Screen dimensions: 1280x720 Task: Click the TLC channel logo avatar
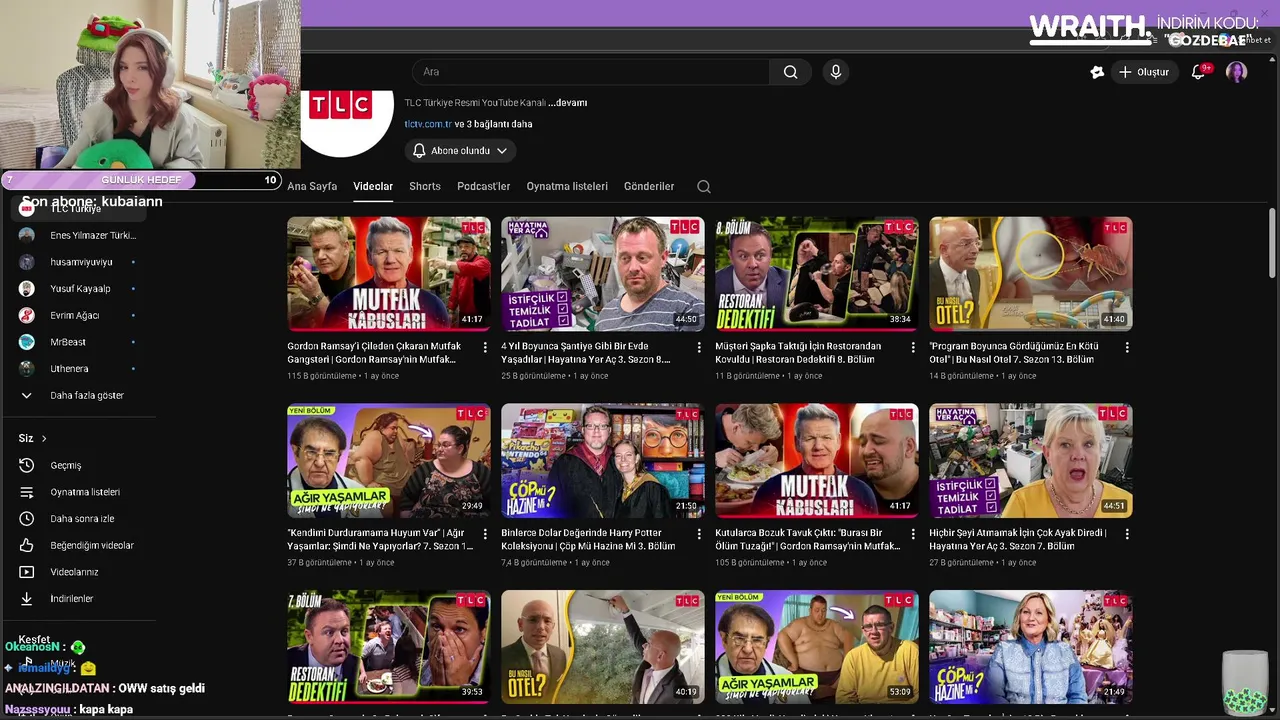tap(347, 122)
